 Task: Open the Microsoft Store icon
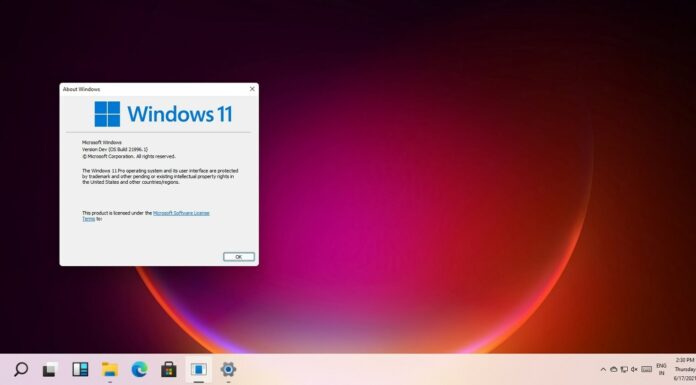coord(169,369)
